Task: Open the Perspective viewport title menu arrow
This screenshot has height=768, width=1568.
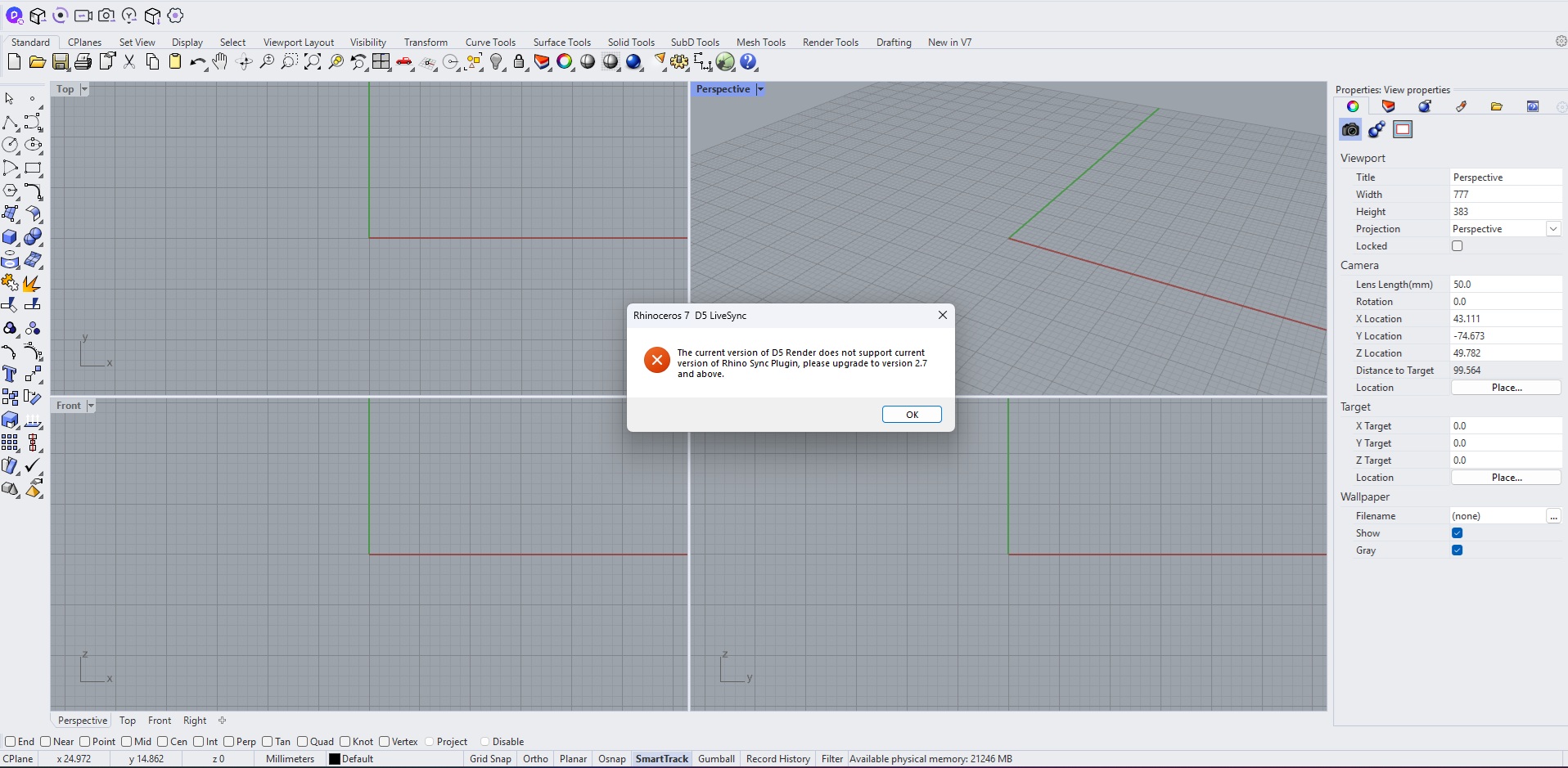Action: click(760, 89)
